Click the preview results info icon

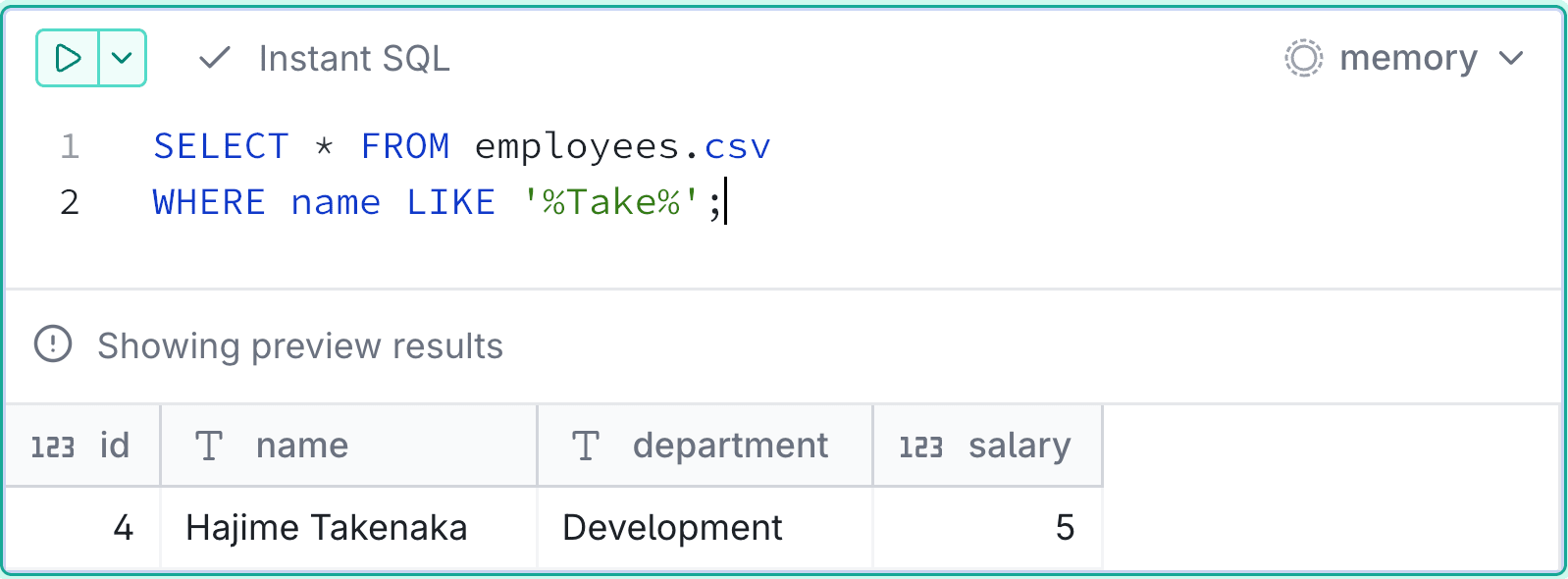pyautogui.click(x=53, y=344)
